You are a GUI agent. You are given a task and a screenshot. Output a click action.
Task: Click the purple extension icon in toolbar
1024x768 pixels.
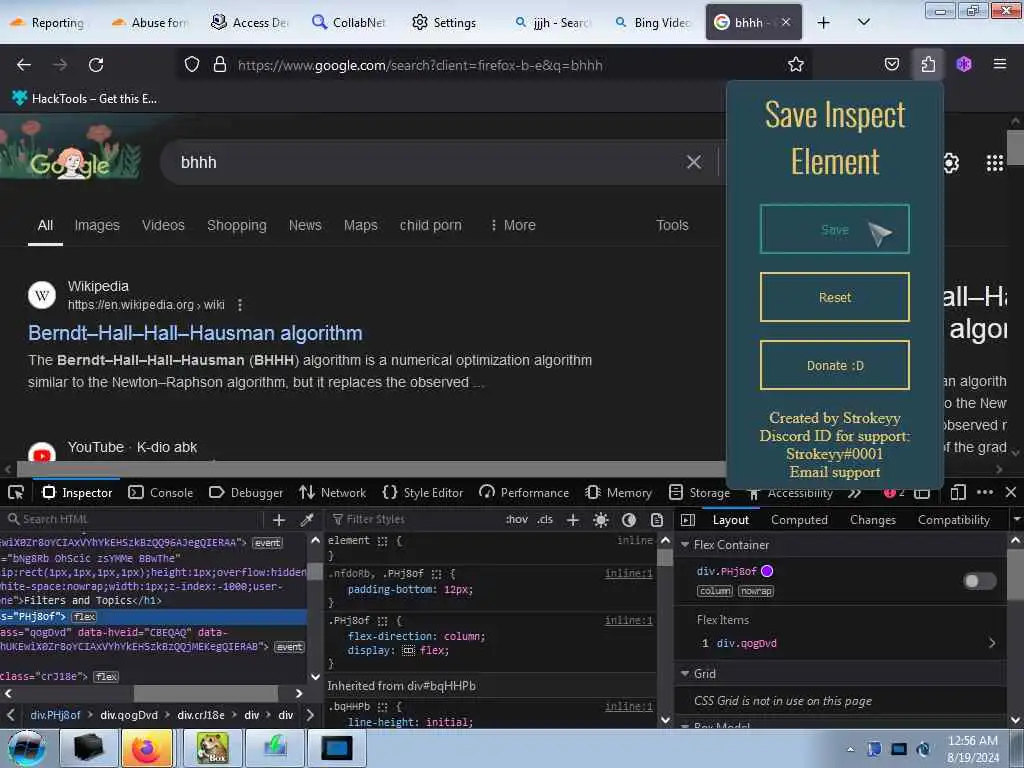964,65
